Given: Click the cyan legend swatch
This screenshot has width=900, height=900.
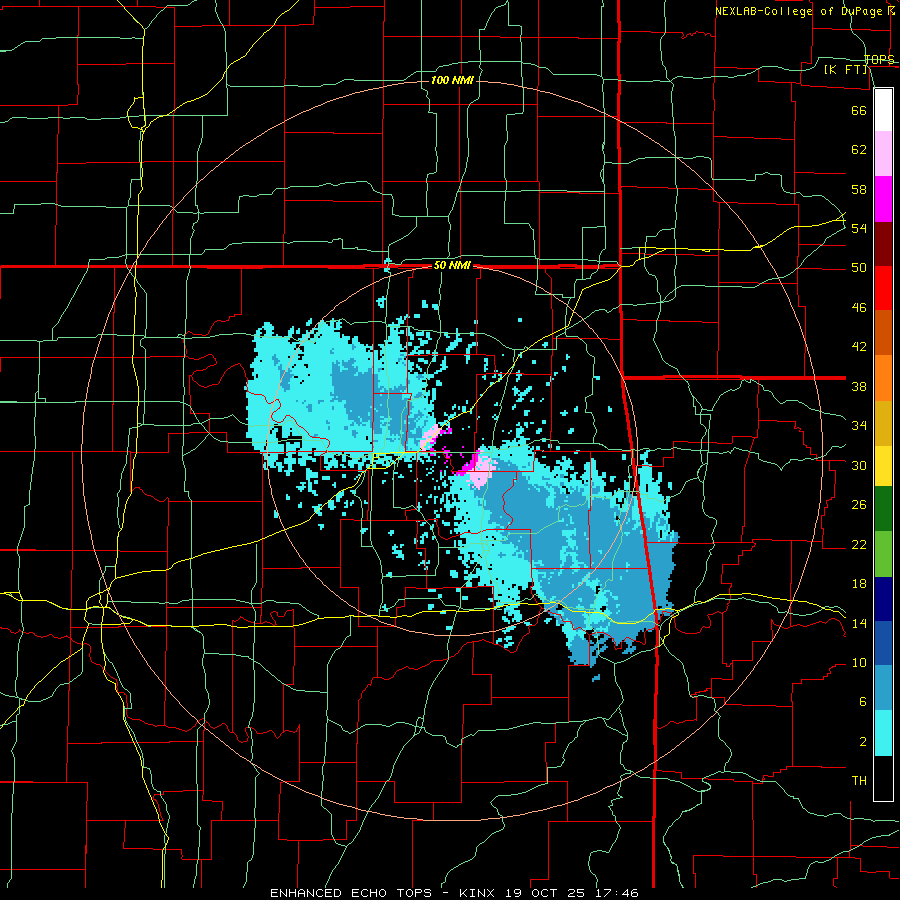Looking at the screenshot, I should coord(883,733).
